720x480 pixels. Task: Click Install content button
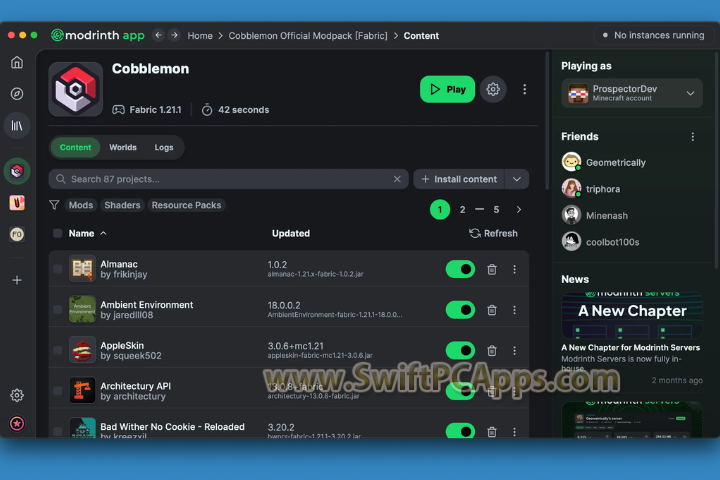click(459, 179)
